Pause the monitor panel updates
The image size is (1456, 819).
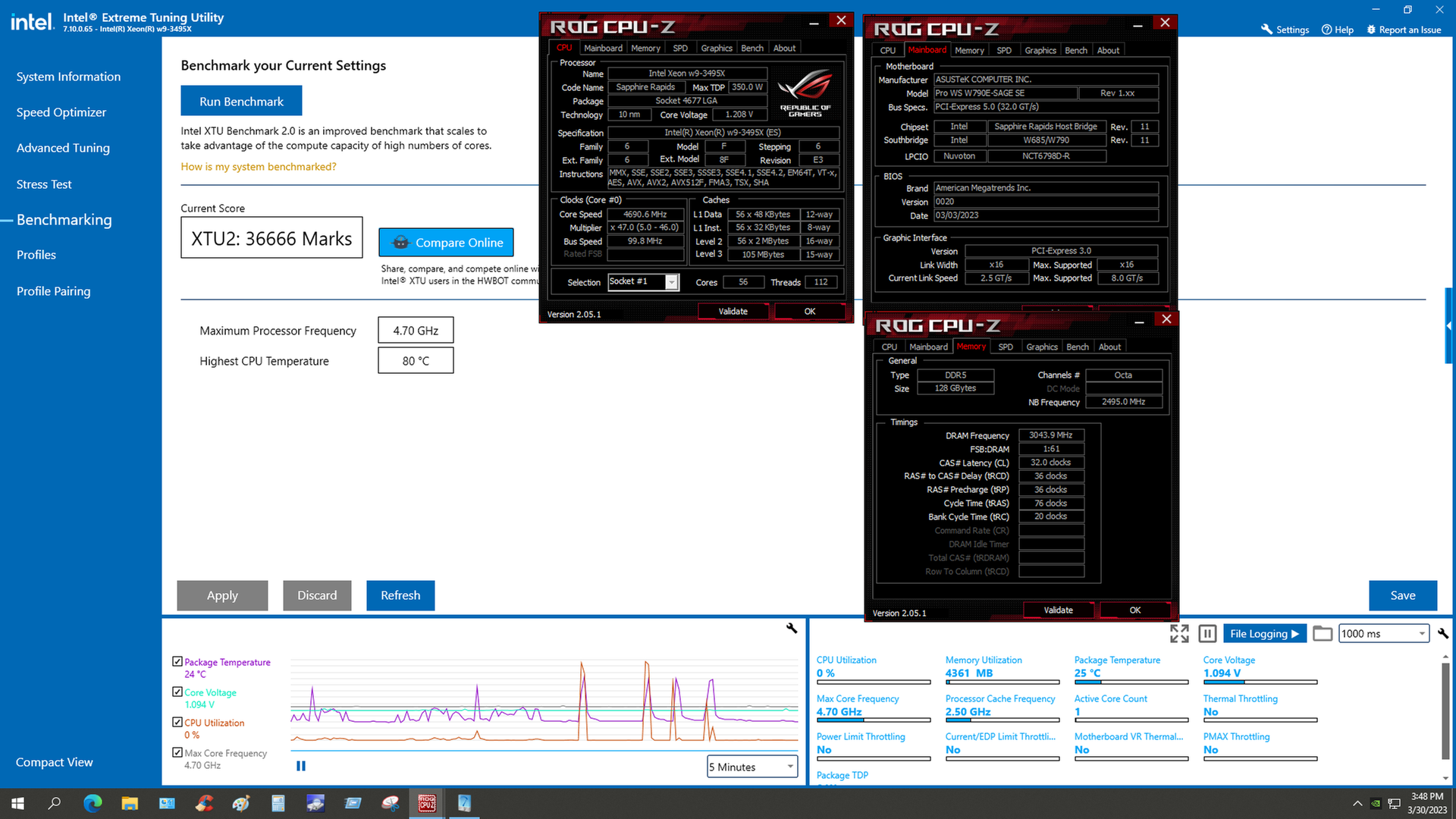tap(1208, 633)
